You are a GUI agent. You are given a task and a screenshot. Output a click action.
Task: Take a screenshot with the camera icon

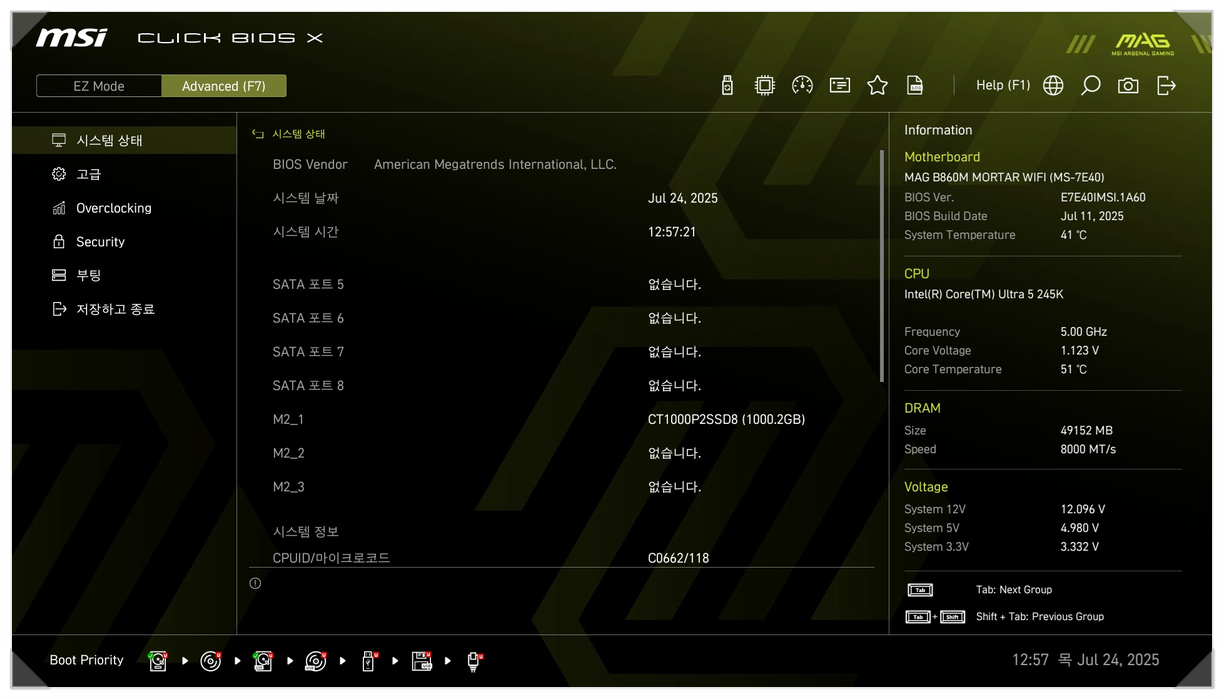tap(1128, 86)
